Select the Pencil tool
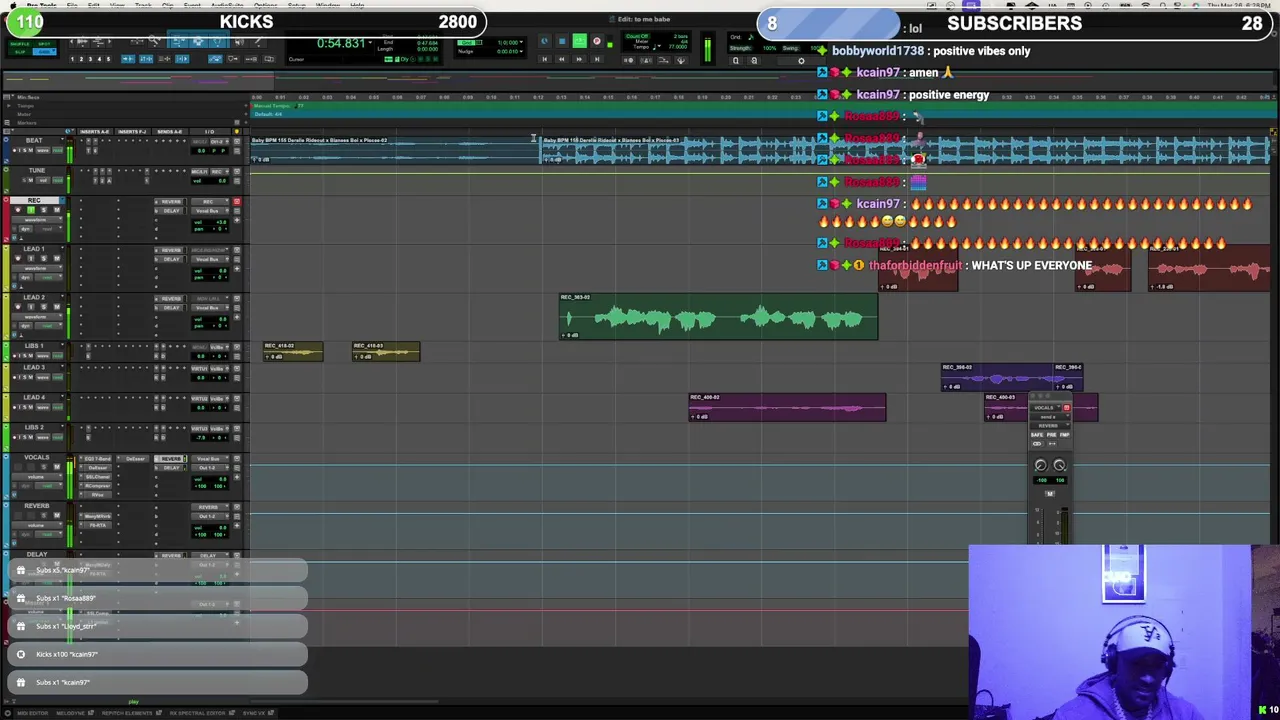1280x720 pixels. pyautogui.click(x=259, y=41)
